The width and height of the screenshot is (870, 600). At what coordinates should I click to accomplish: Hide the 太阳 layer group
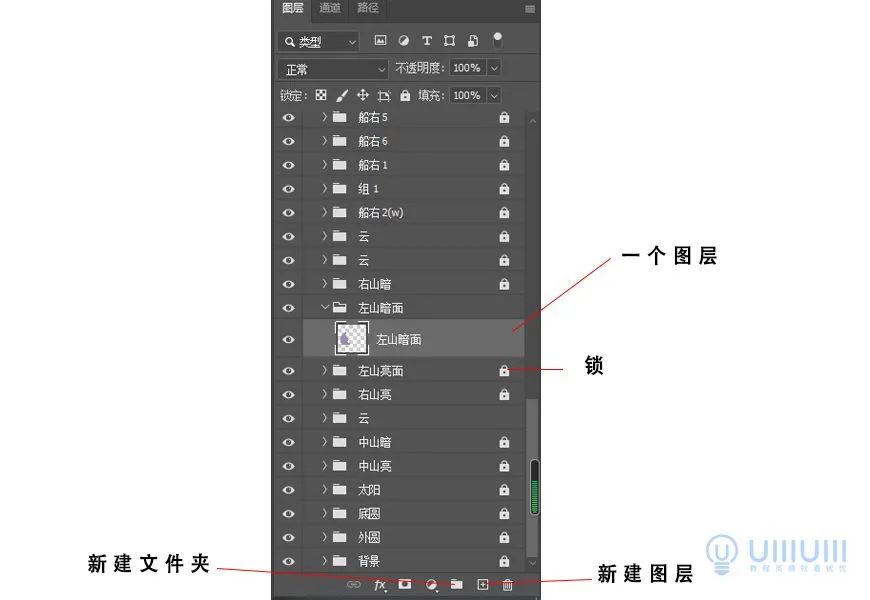[x=288, y=489]
